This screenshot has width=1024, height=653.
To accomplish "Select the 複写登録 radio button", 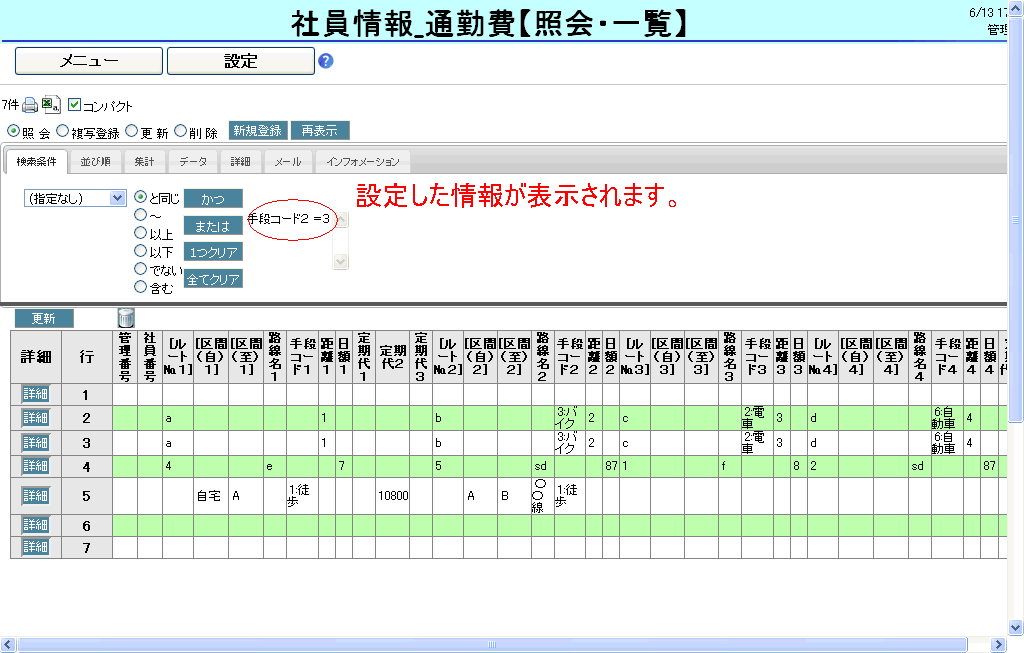I will (63, 131).
